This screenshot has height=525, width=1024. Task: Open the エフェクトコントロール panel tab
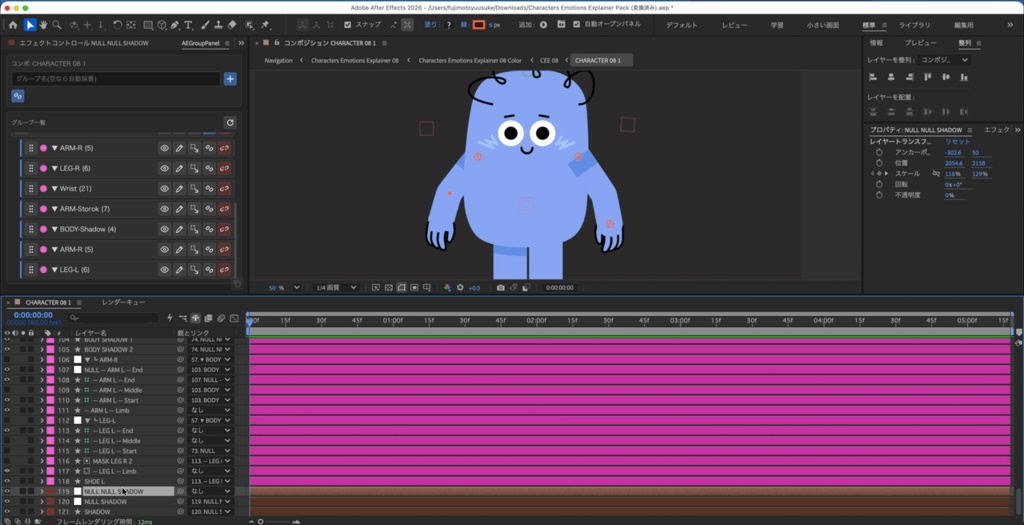[x=84, y=43]
